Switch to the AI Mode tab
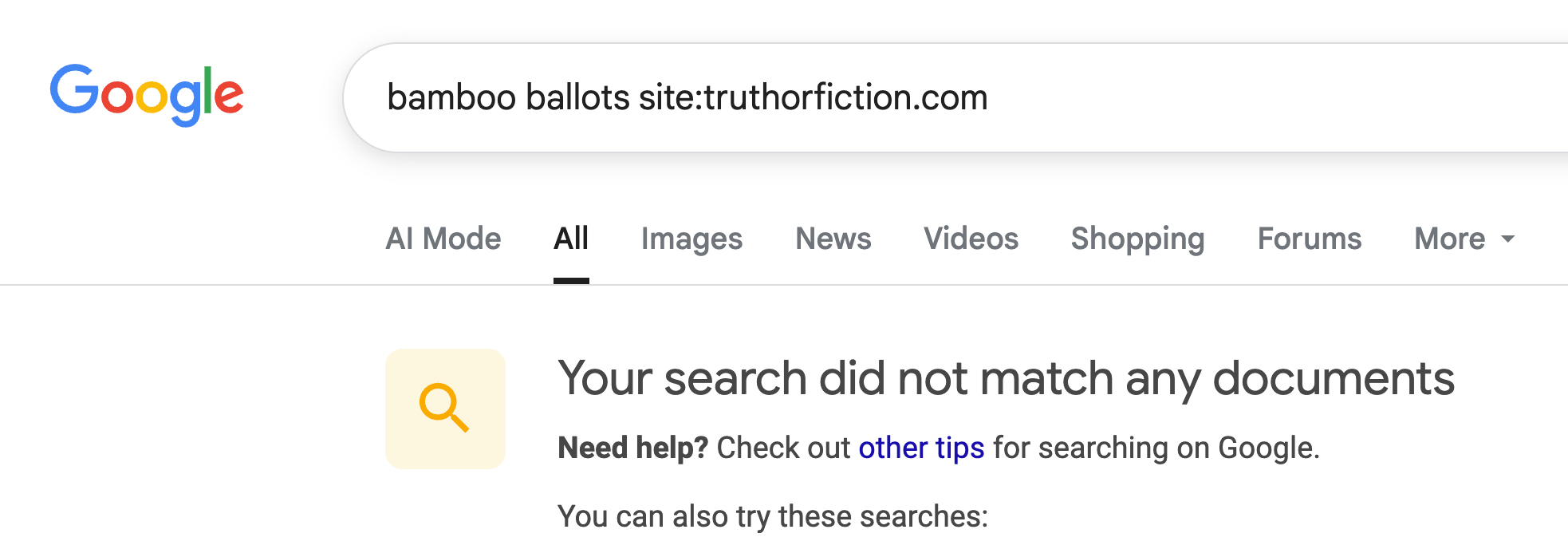The height and width of the screenshot is (549, 1568). (x=443, y=239)
